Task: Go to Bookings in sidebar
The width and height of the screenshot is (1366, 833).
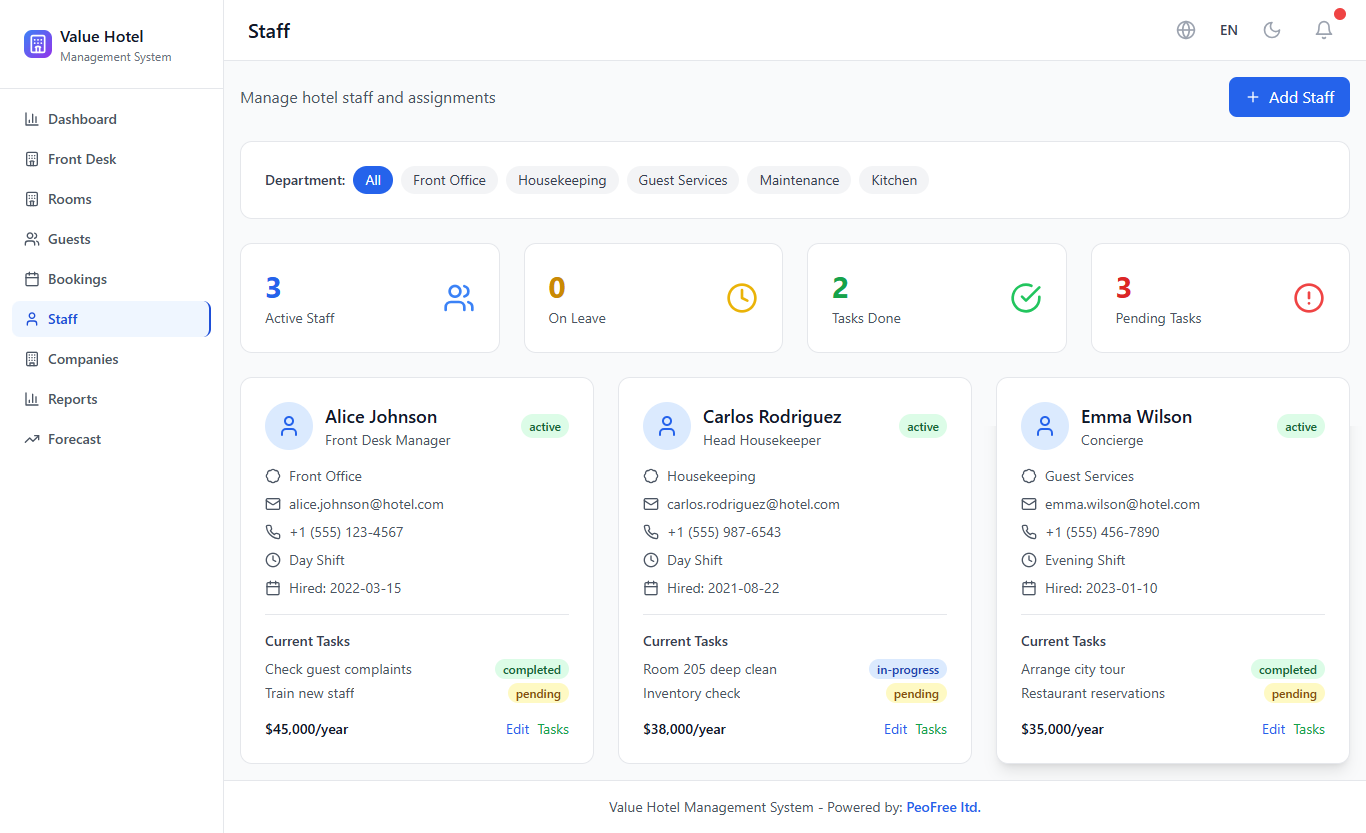Action: click(77, 279)
